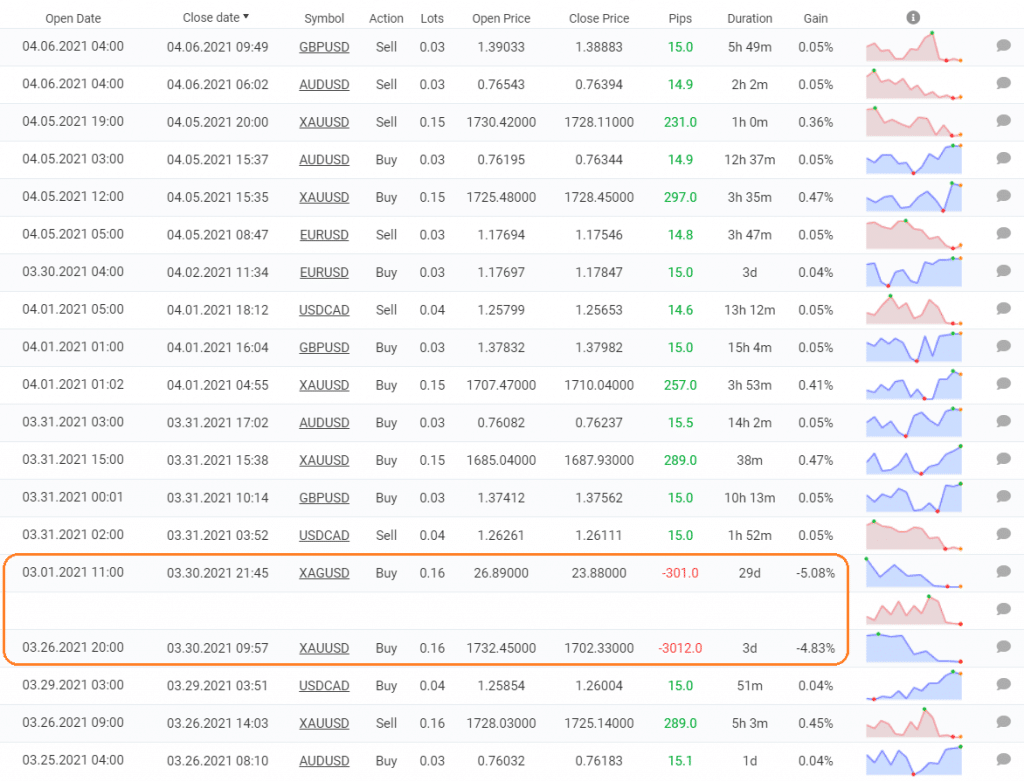Image resolution: width=1024 pixels, height=782 pixels.
Task: Click the info icon in the table header
Action: tap(913, 17)
